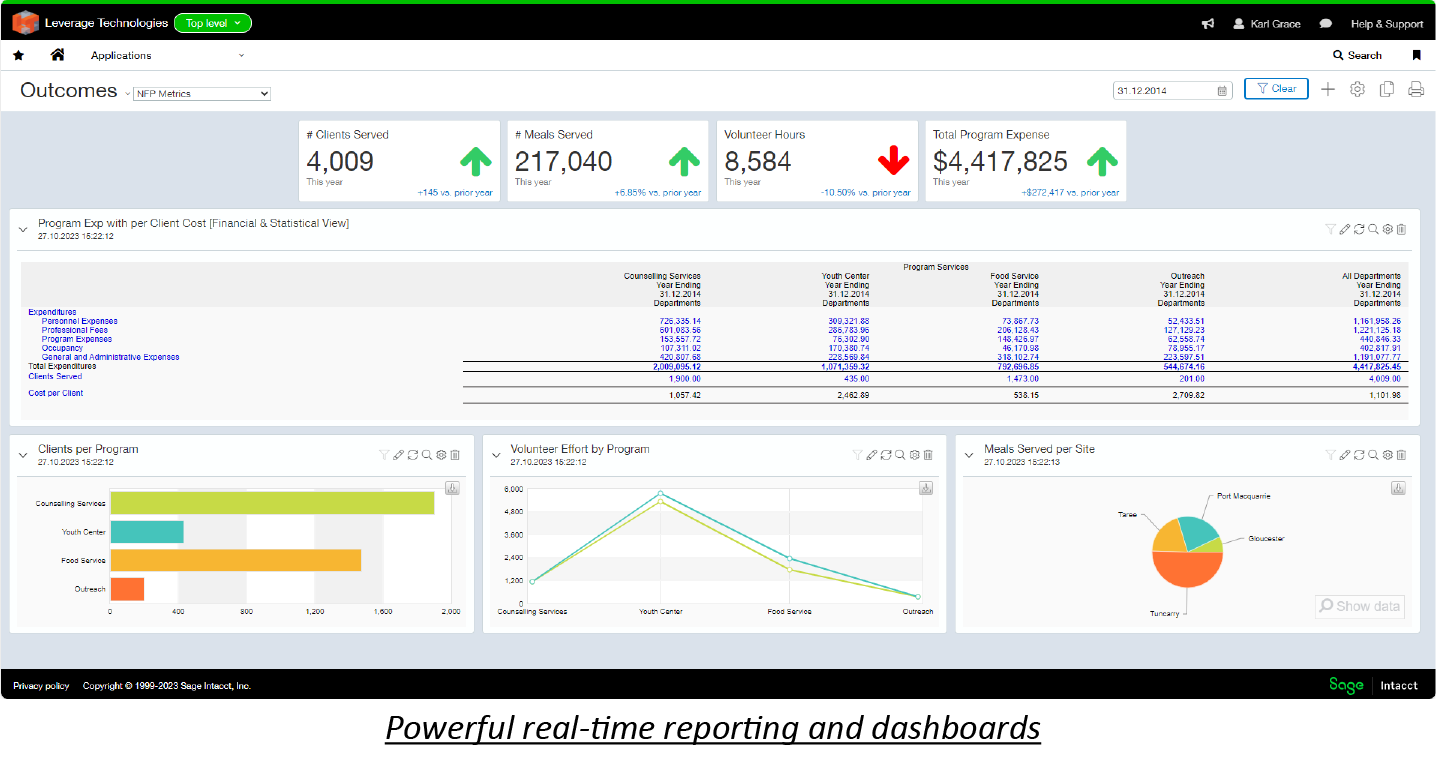Click the plus icon to add component
Image resolution: width=1436 pixels, height=760 pixels.
(1327, 90)
